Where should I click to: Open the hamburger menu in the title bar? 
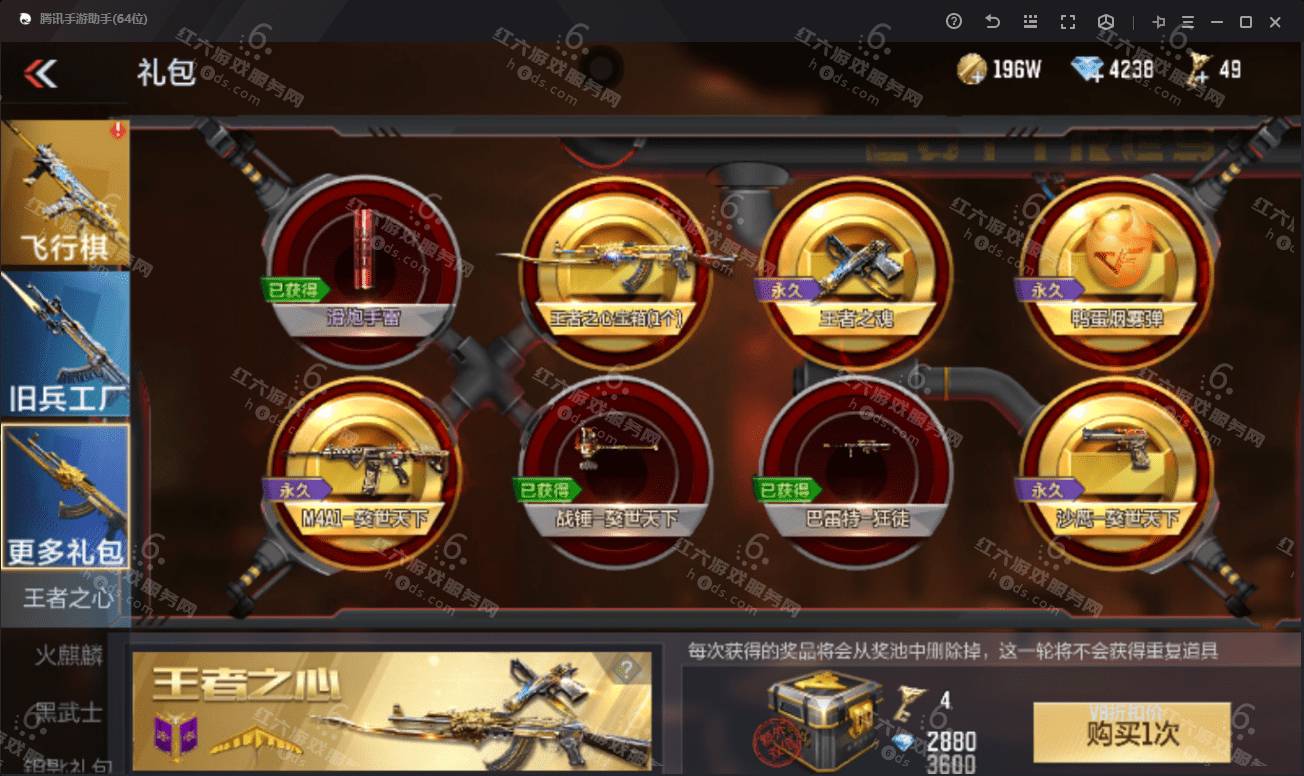[x=1187, y=21]
